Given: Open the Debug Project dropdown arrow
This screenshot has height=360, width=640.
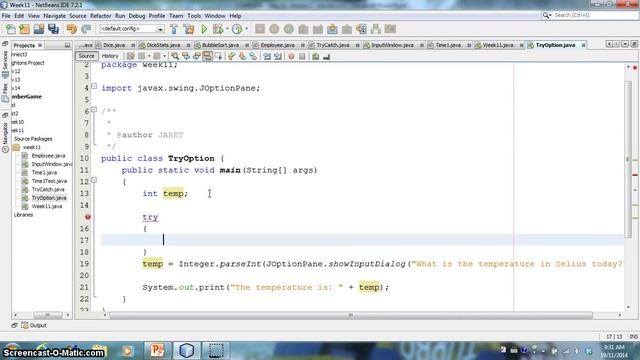Looking at the screenshot, I should click(x=227, y=29).
